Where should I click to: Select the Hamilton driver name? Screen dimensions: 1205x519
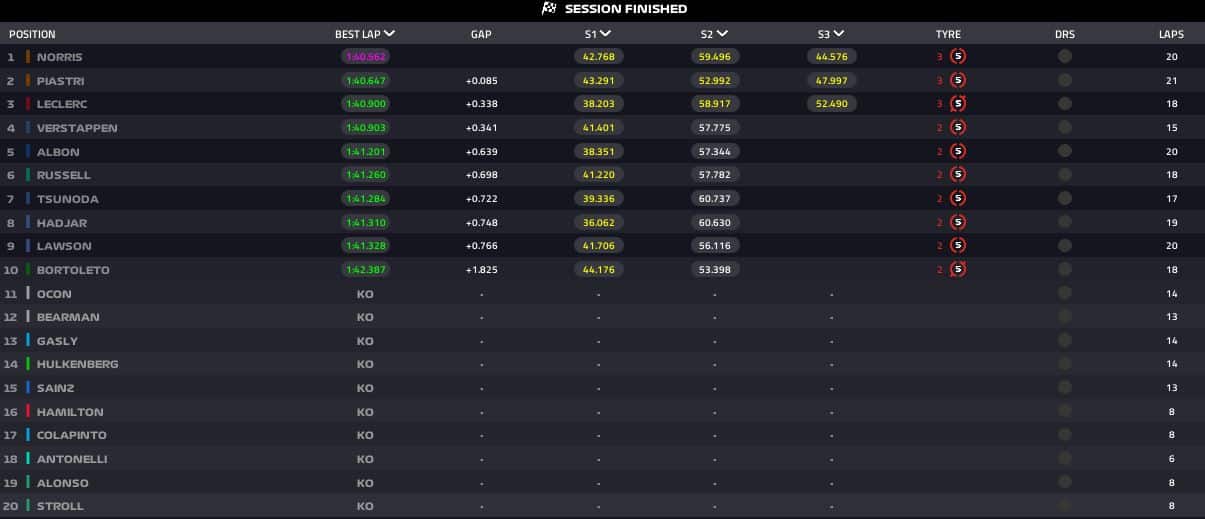pos(70,412)
